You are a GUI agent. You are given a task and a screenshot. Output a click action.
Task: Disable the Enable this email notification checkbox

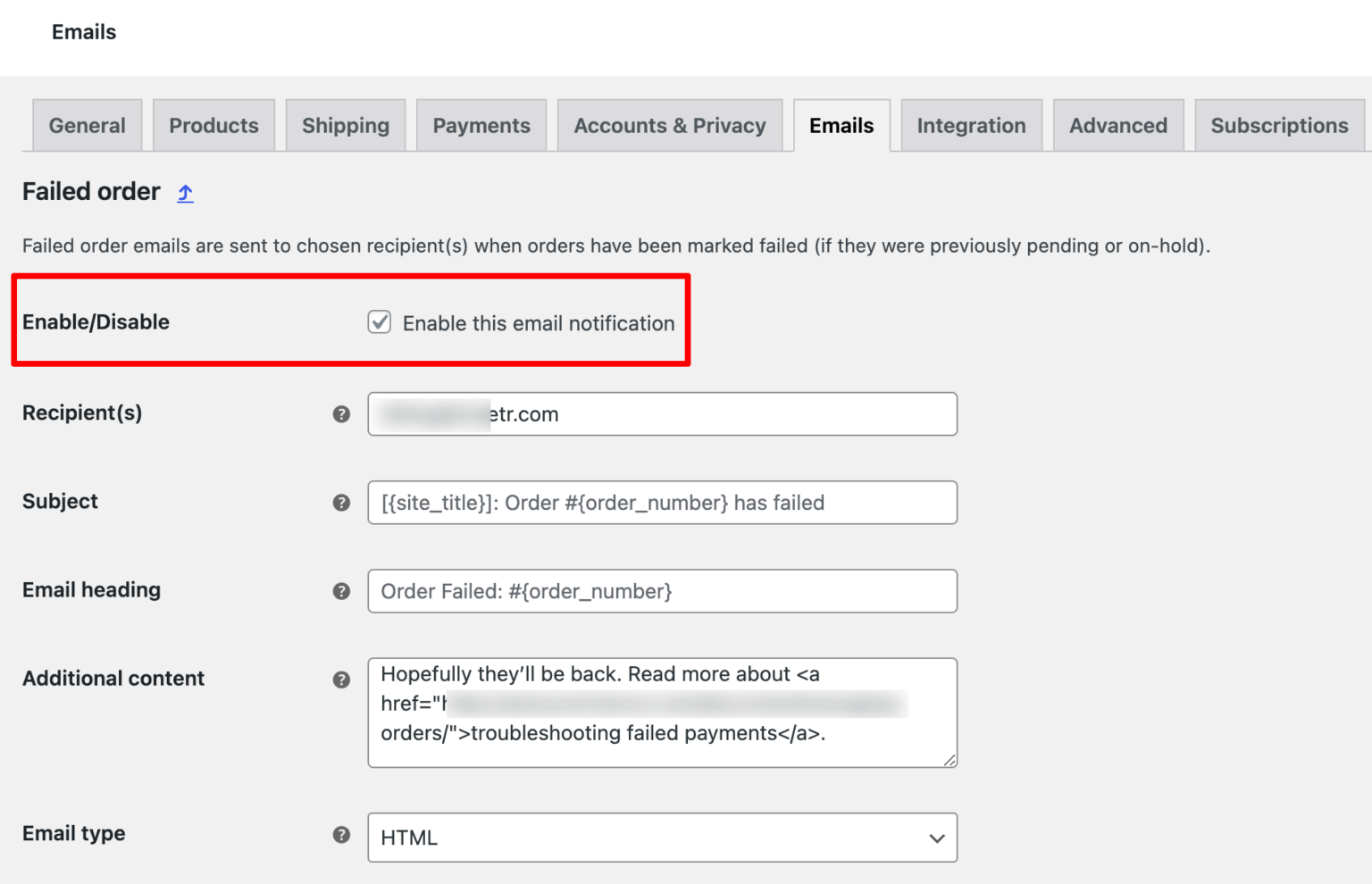[379, 322]
